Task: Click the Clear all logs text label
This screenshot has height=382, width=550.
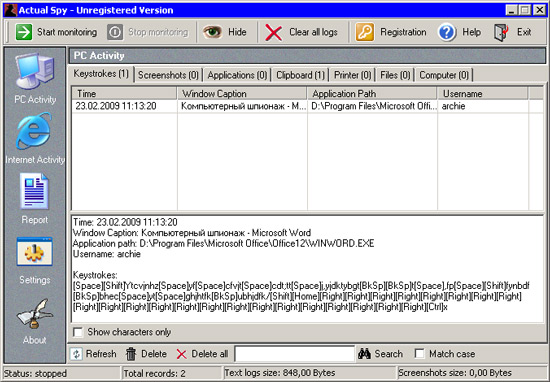Action: pos(313,32)
